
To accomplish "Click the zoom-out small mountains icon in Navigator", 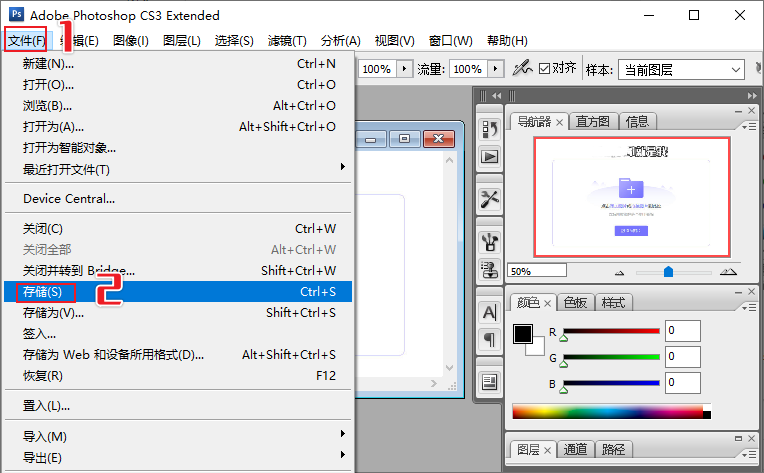I will click(619, 273).
